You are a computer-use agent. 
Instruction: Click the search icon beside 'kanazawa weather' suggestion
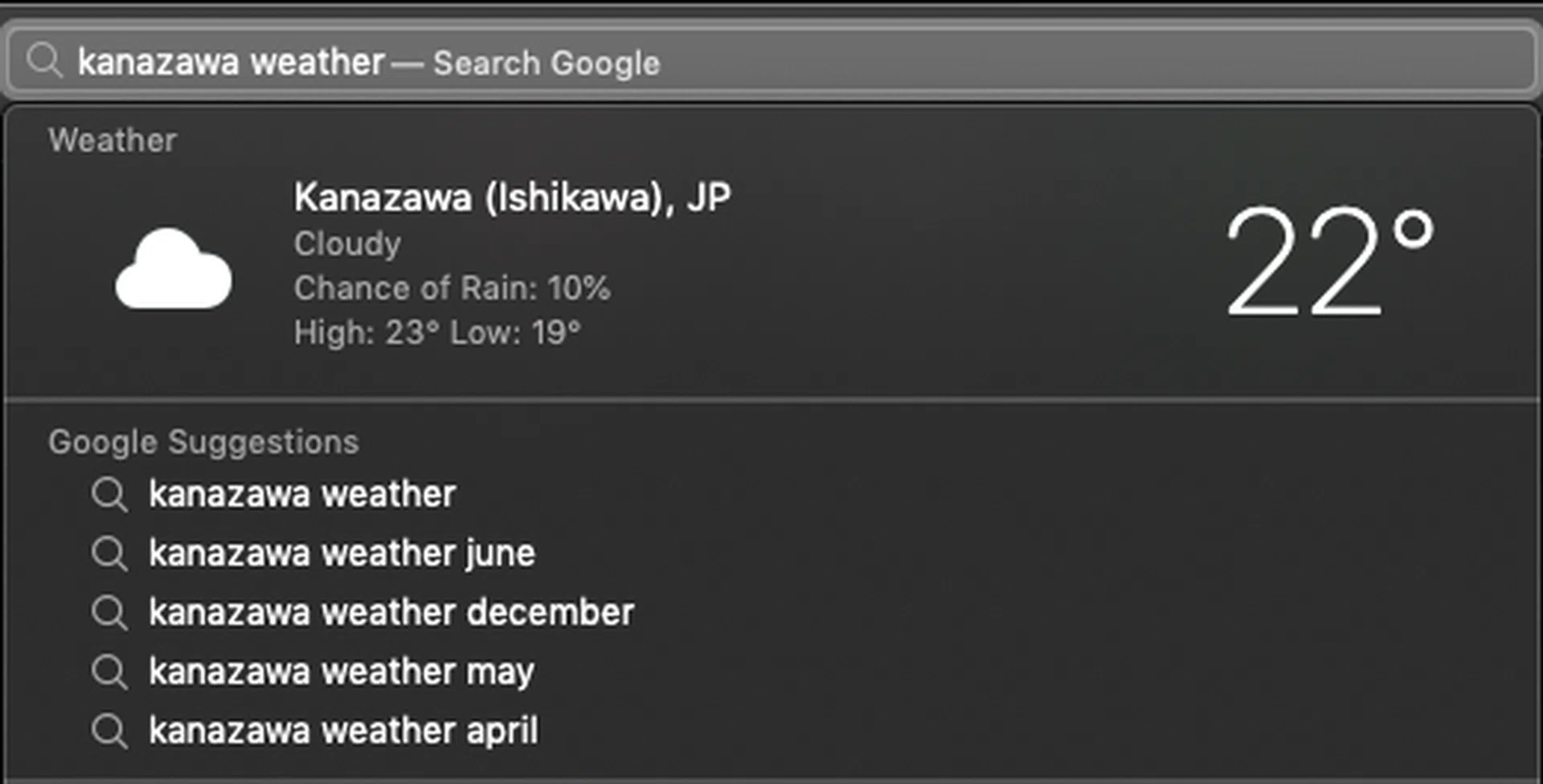[x=109, y=494]
